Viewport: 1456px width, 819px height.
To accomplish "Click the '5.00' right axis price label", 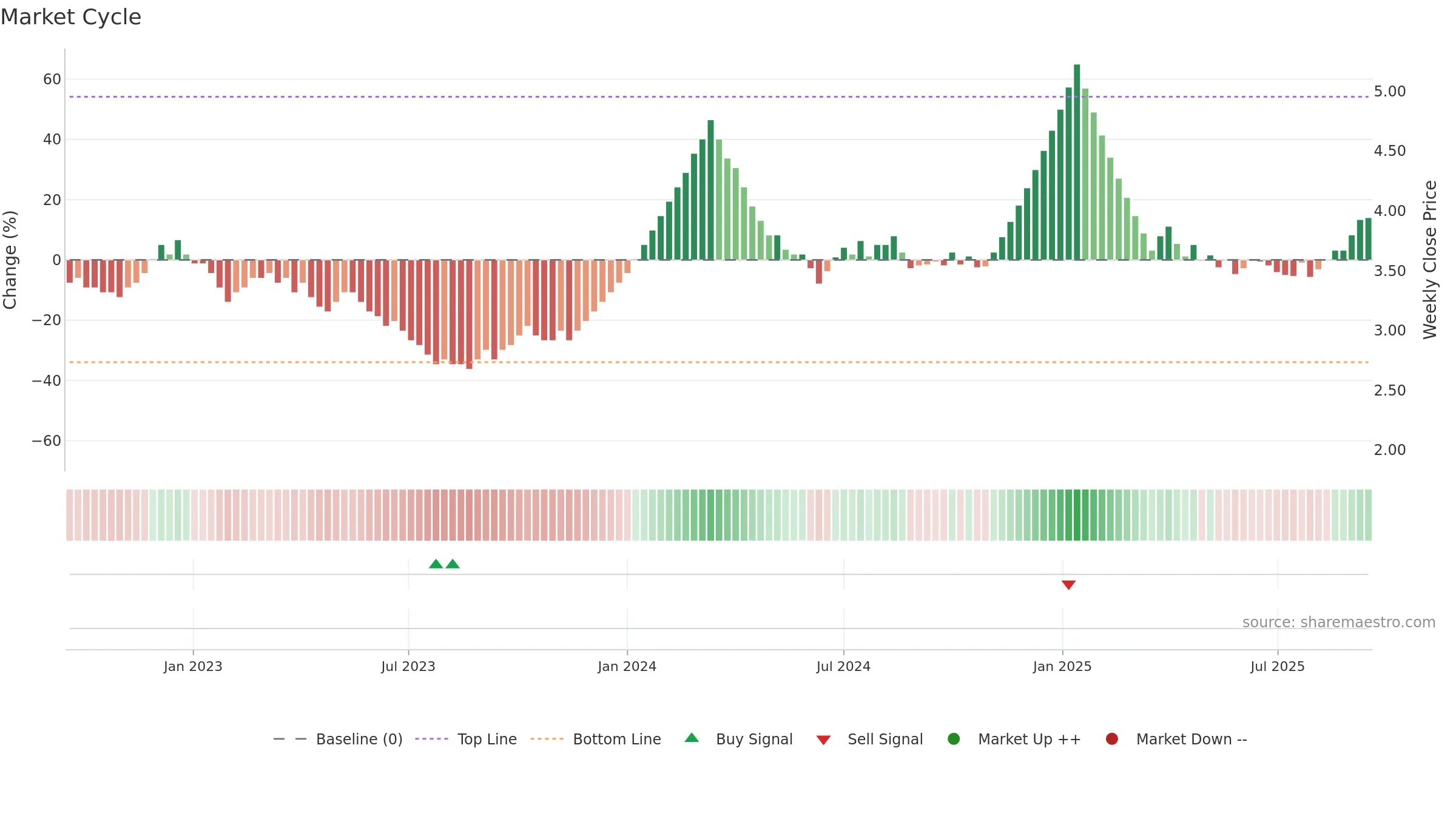I will [1390, 92].
